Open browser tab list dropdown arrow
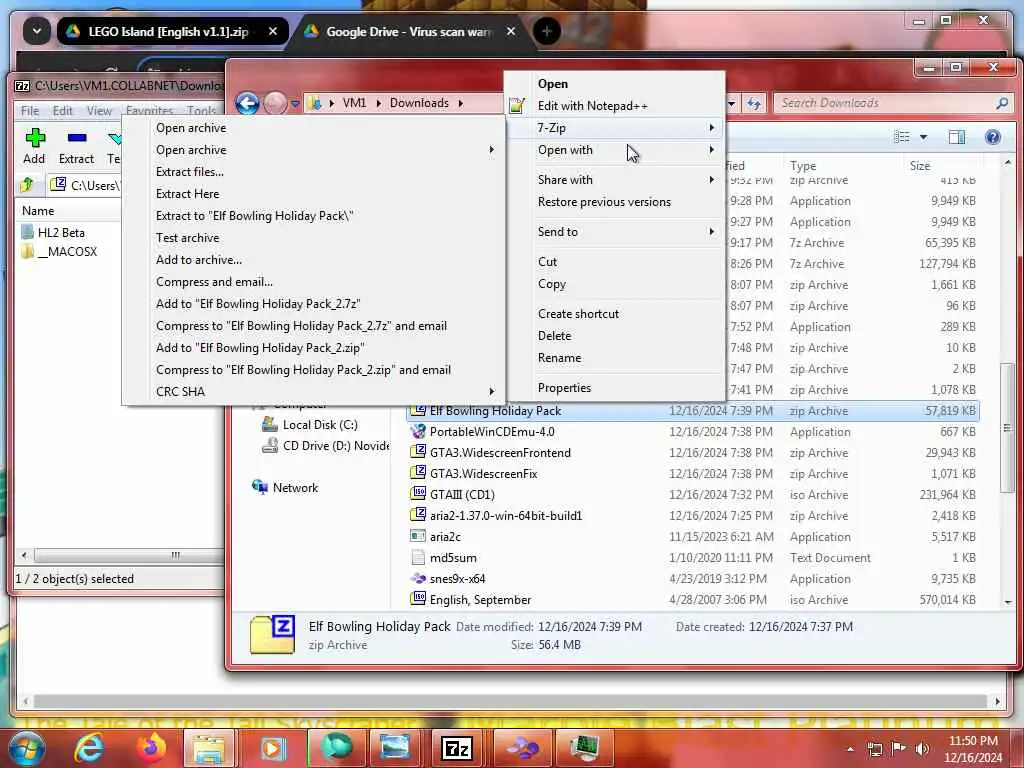Viewport: 1024px width, 768px height. tap(37, 31)
